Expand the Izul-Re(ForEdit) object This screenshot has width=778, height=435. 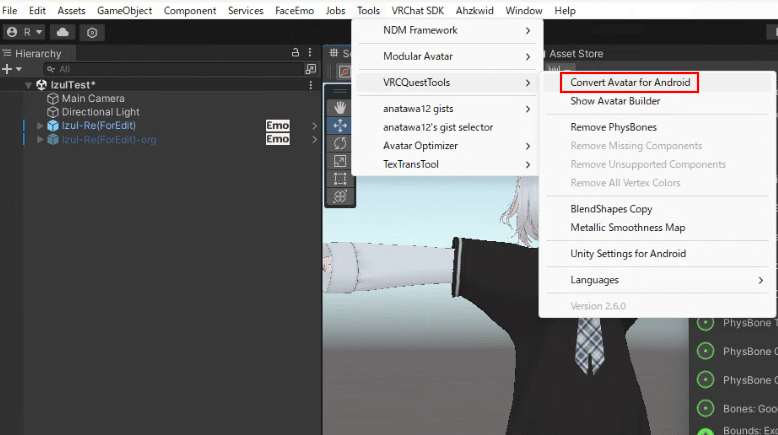[40, 126]
